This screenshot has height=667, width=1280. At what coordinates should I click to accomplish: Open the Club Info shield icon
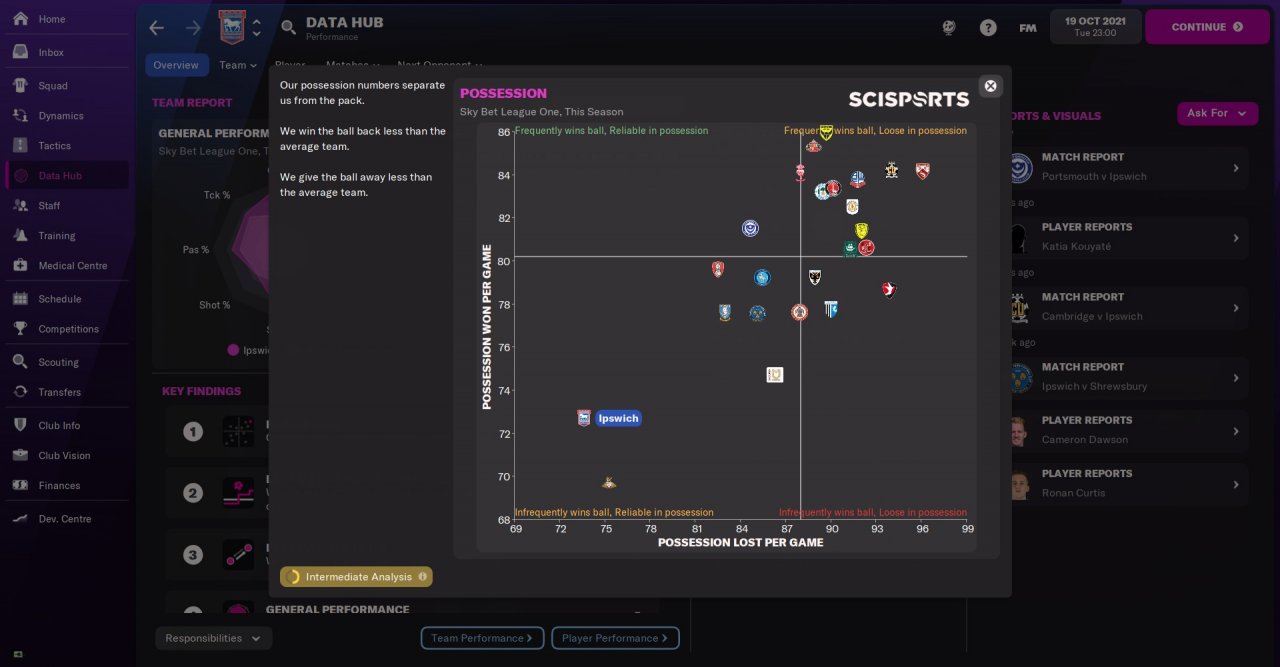(20, 425)
